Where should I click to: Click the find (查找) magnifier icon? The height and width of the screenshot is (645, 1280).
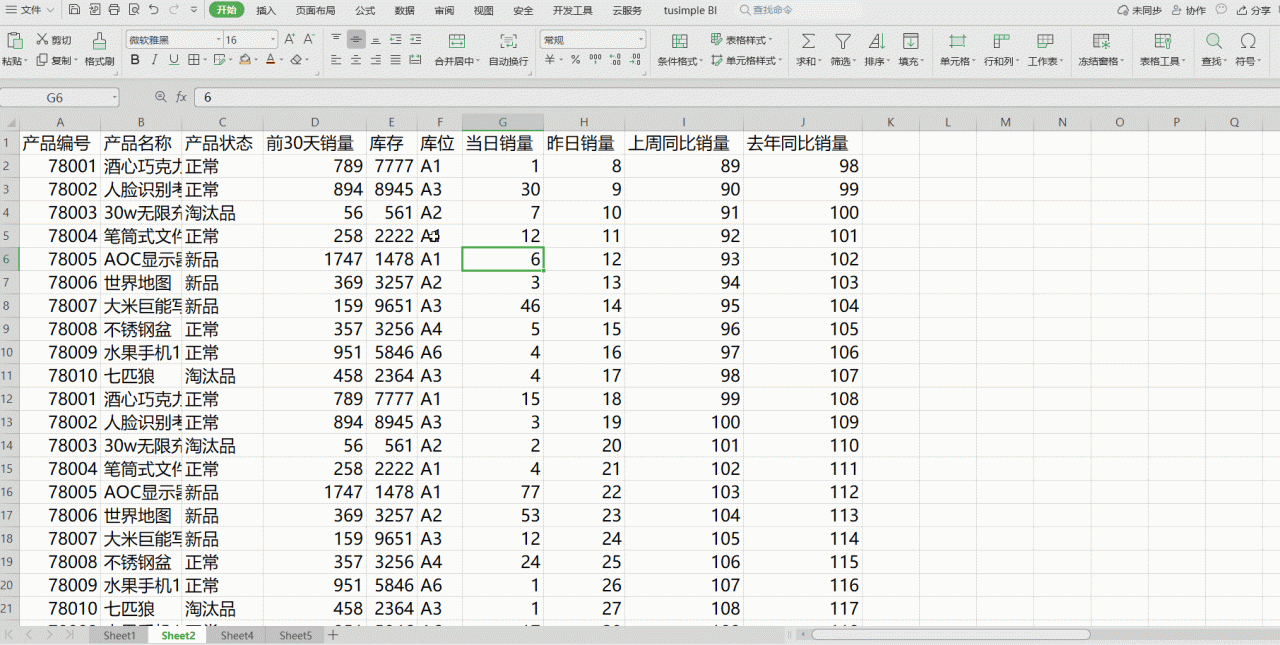1213,41
